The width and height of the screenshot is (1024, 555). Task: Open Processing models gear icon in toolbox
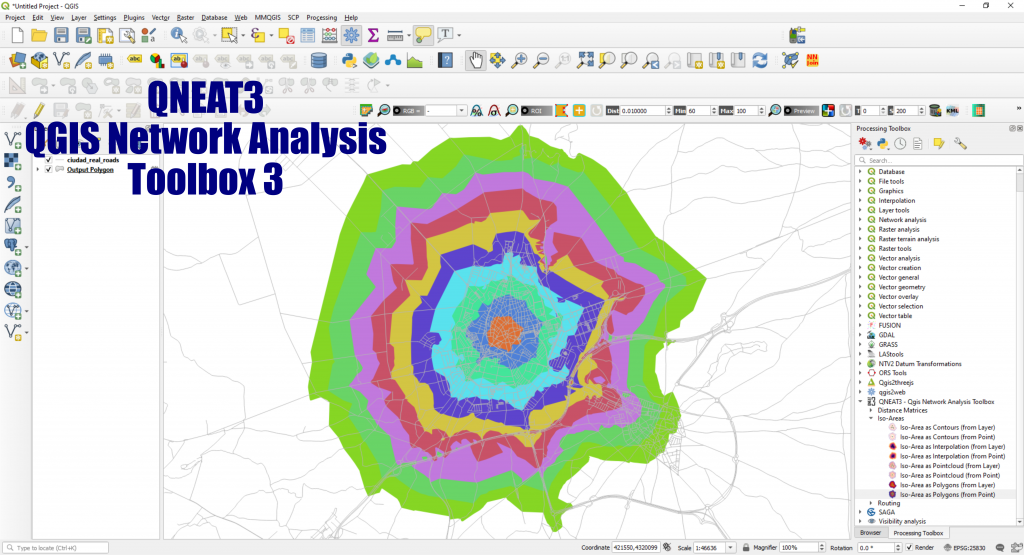click(865, 144)
